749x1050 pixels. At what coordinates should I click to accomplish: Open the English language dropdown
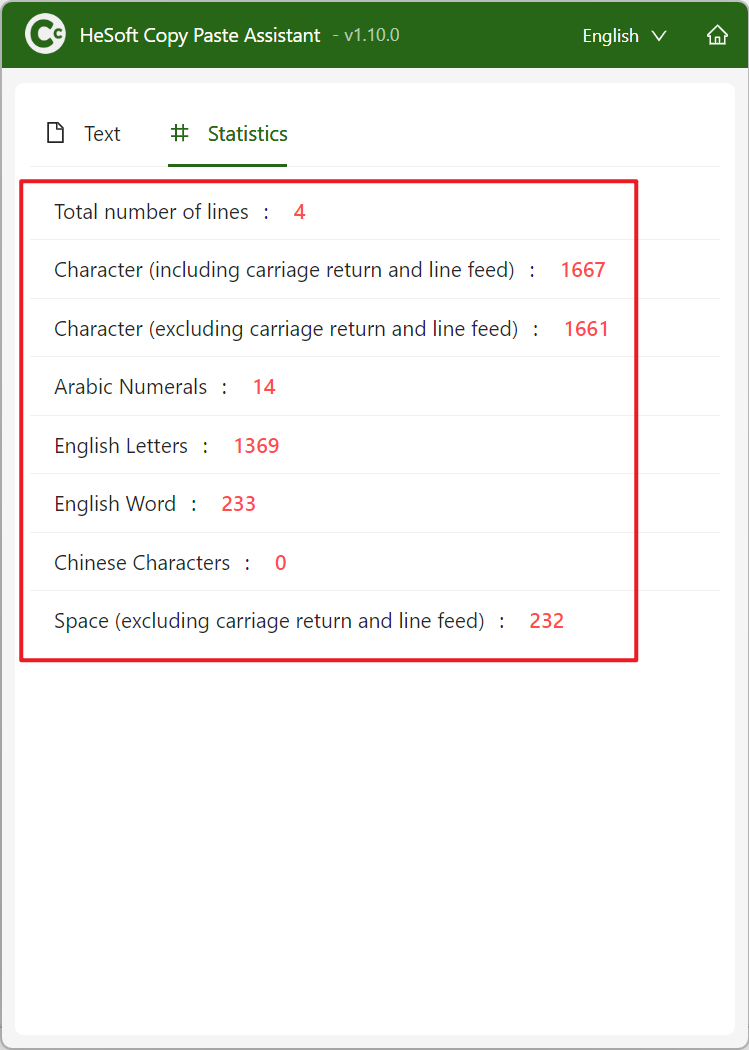click(x=624, y=35)
